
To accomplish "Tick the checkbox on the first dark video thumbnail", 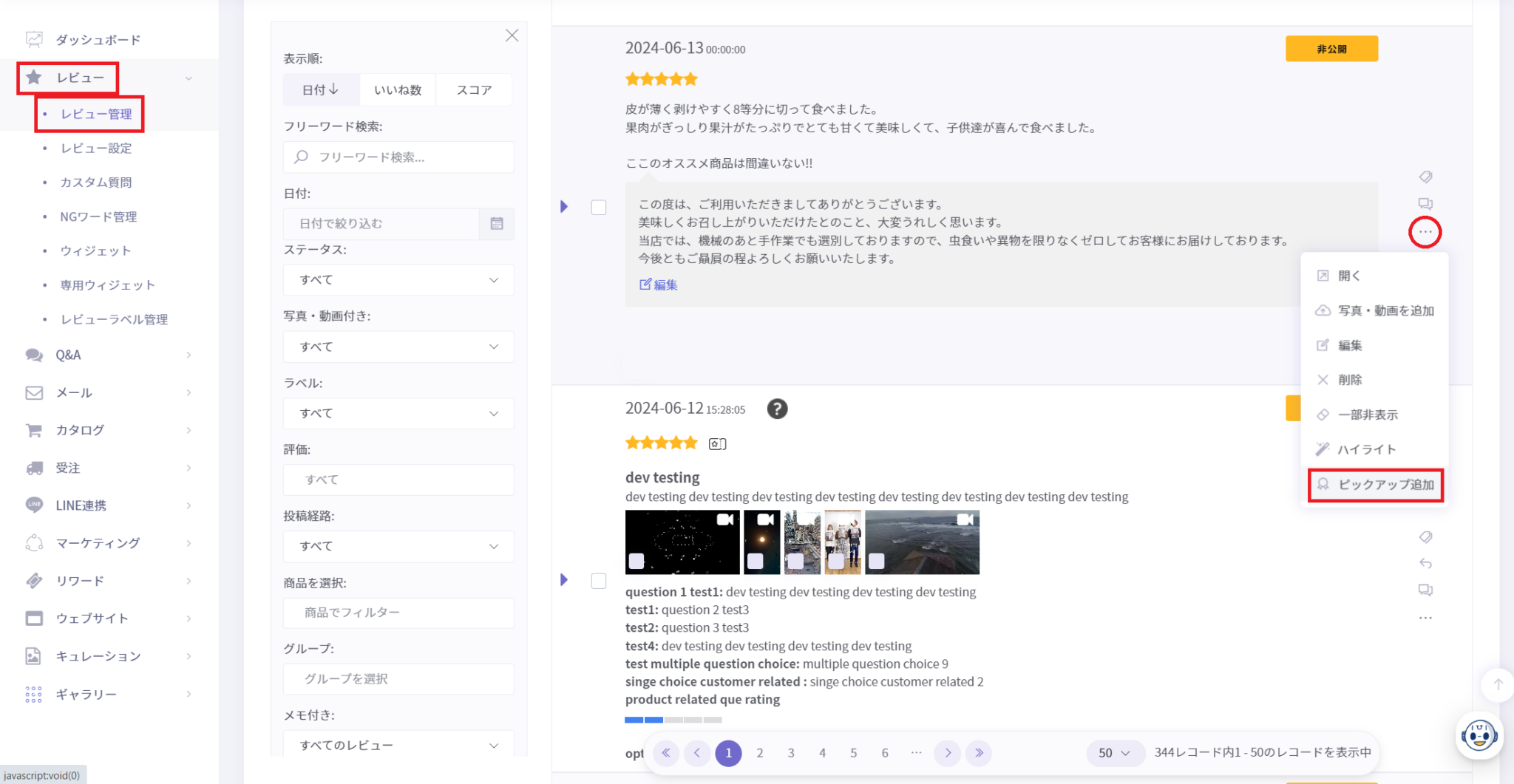I will (x=637, y=561).
